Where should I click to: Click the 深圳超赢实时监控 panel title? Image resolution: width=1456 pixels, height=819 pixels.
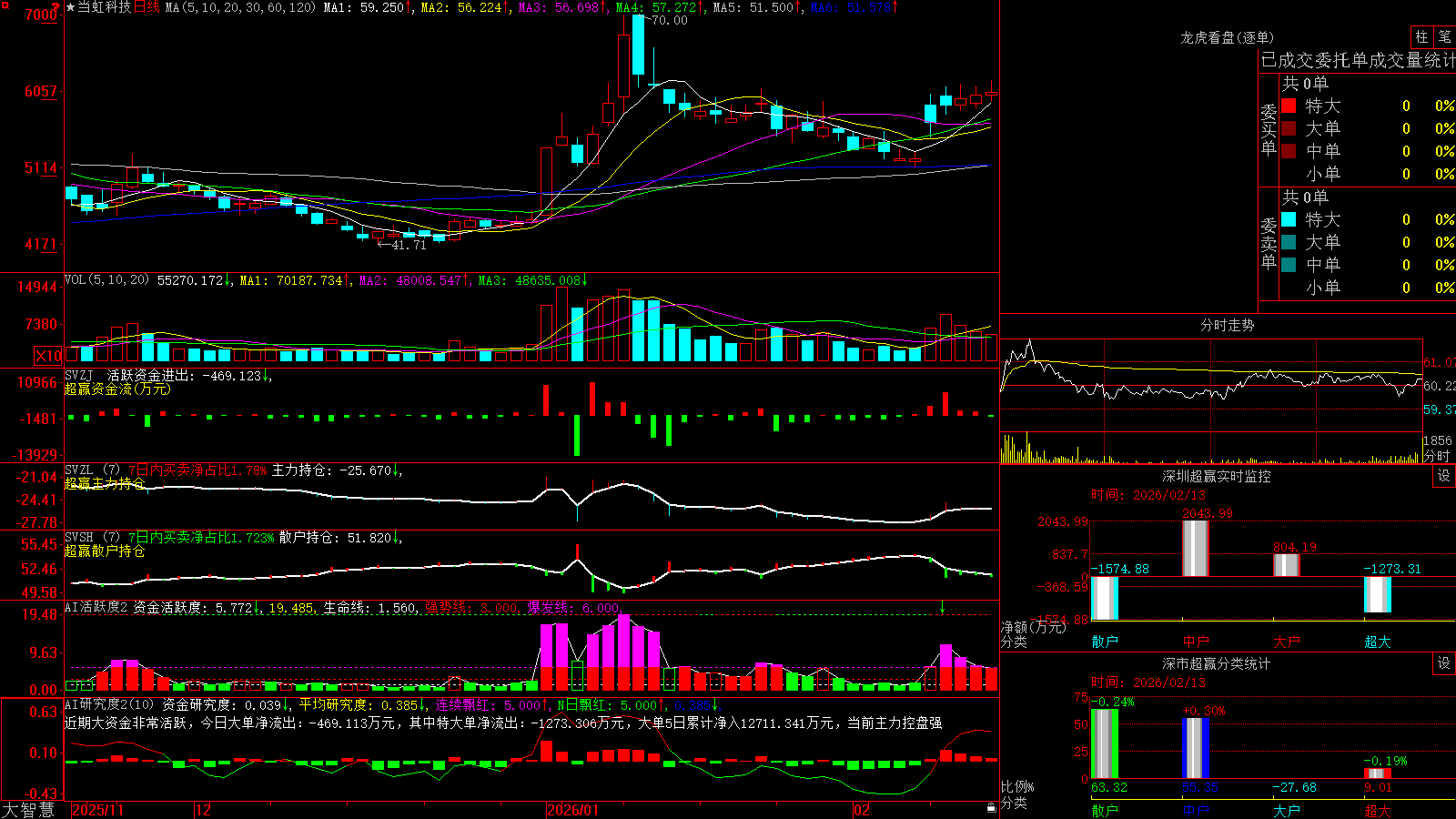pos(1217,476)
